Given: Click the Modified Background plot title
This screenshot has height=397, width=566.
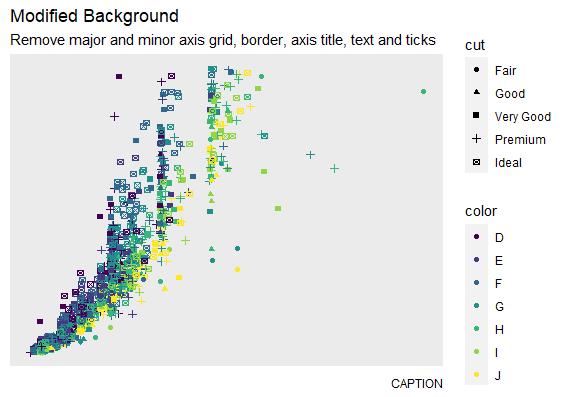Looking at the screenshot, I should (94, 17).
